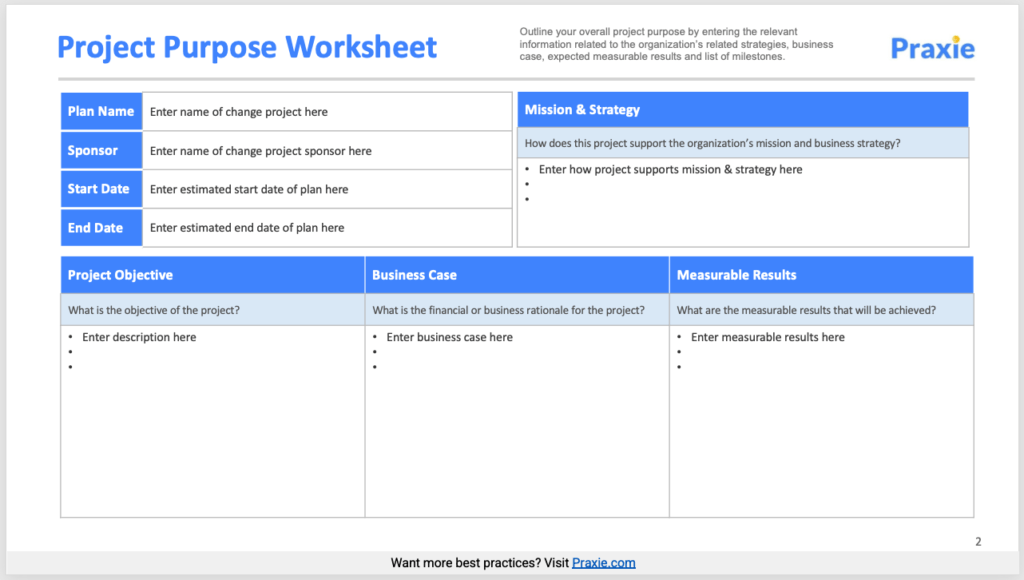Click 'How does this project support' question text
Image resolution: width=1024 pixels, height=580 pixels.
712,143
